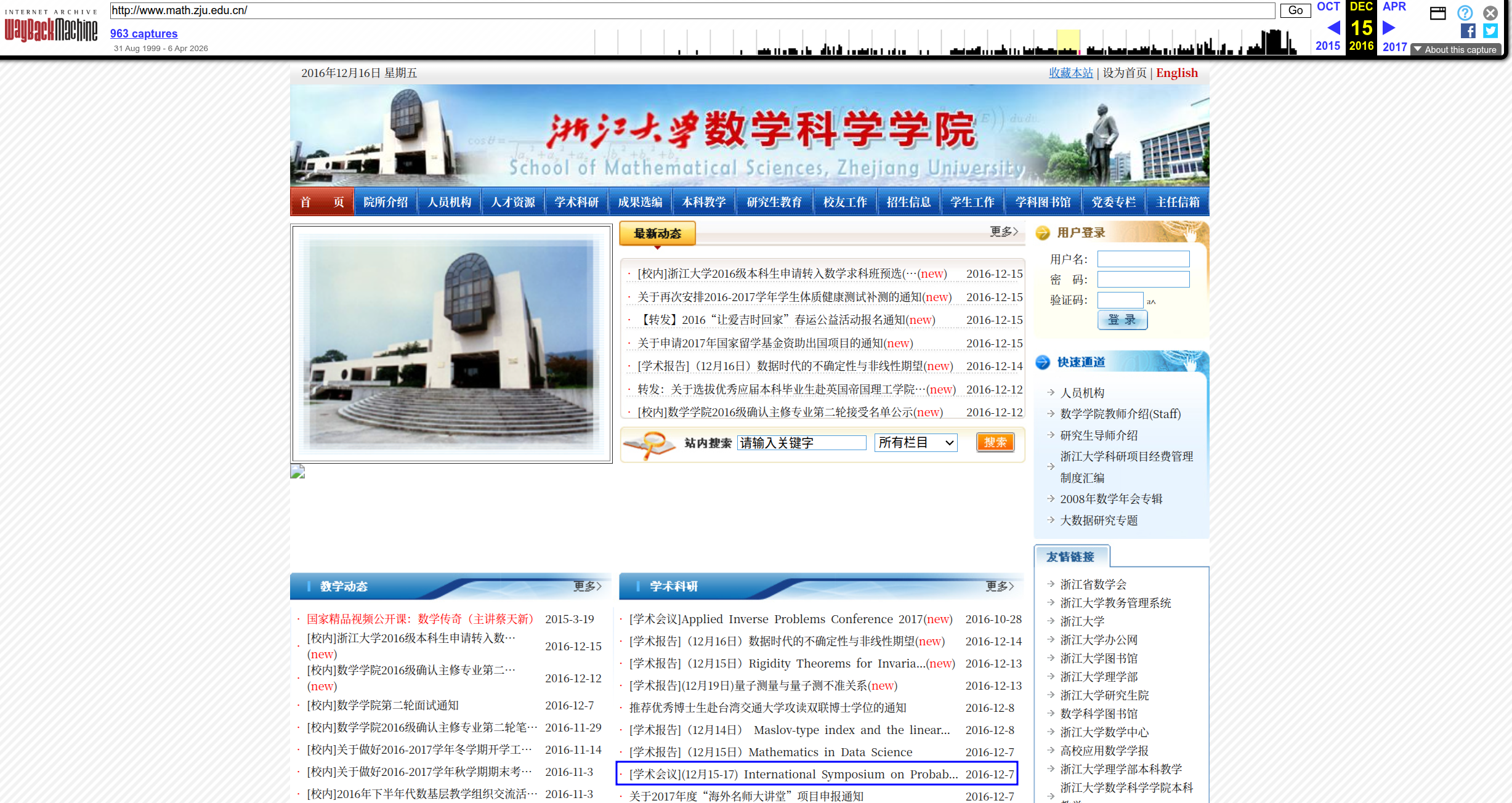Click the orange 搜索 search button
The width and height of the screenshot is (1512, 803).
click(x=995, y=442)
